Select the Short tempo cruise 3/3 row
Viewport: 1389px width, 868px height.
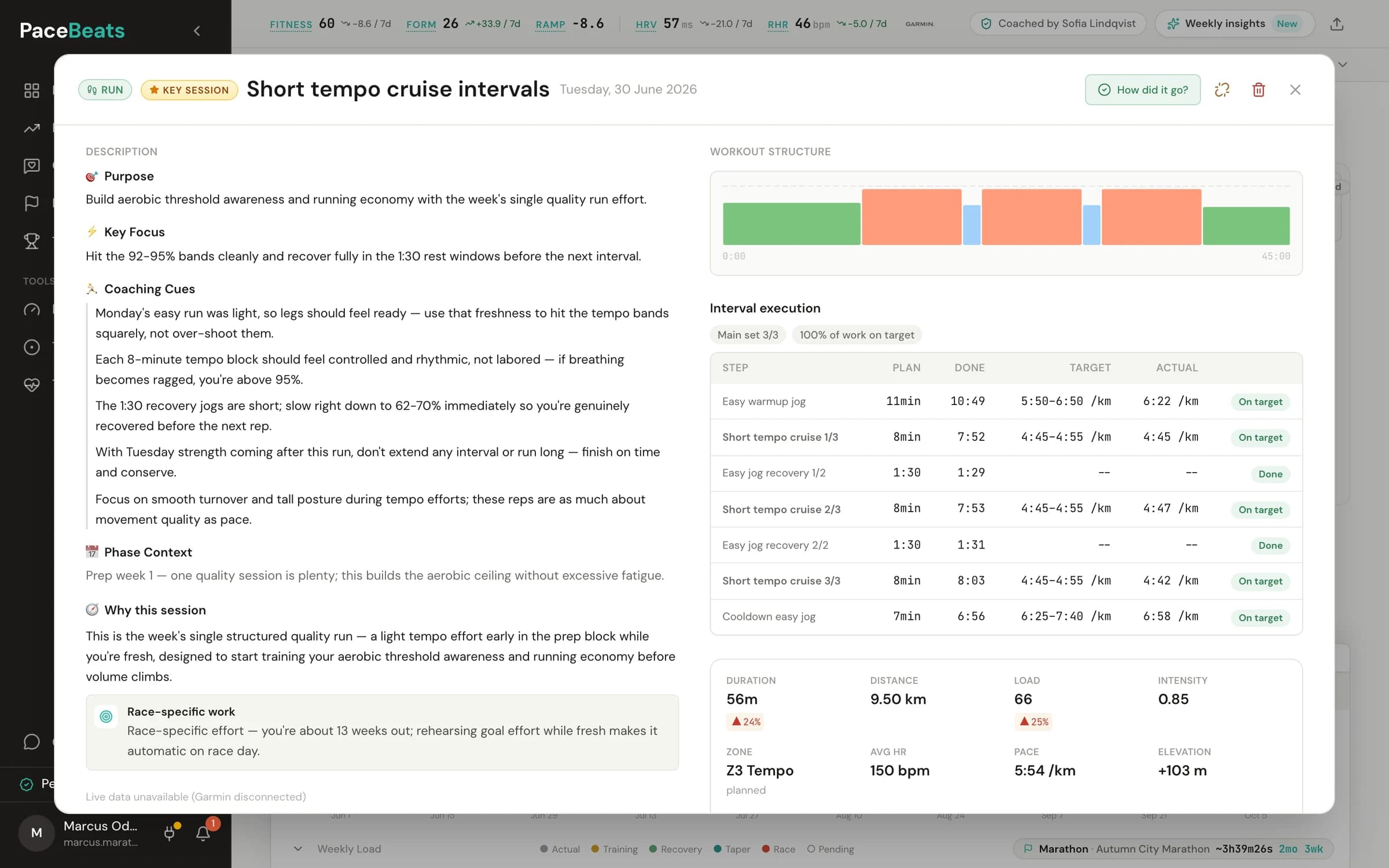click(x=1006, y=581)
